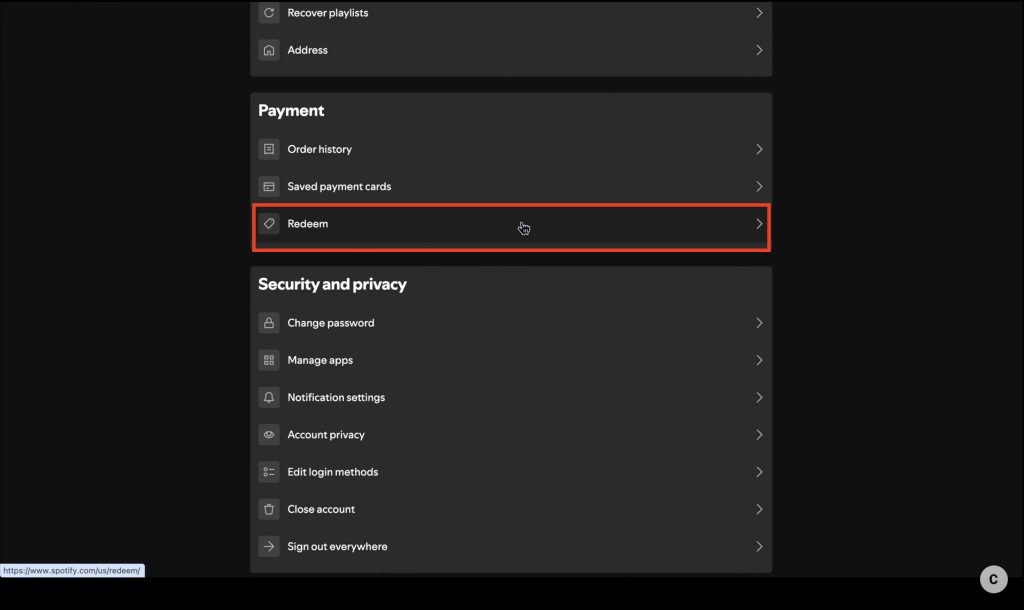Expand the Redeem row chevron
1024x610 pixels.
tap(758, 223)
